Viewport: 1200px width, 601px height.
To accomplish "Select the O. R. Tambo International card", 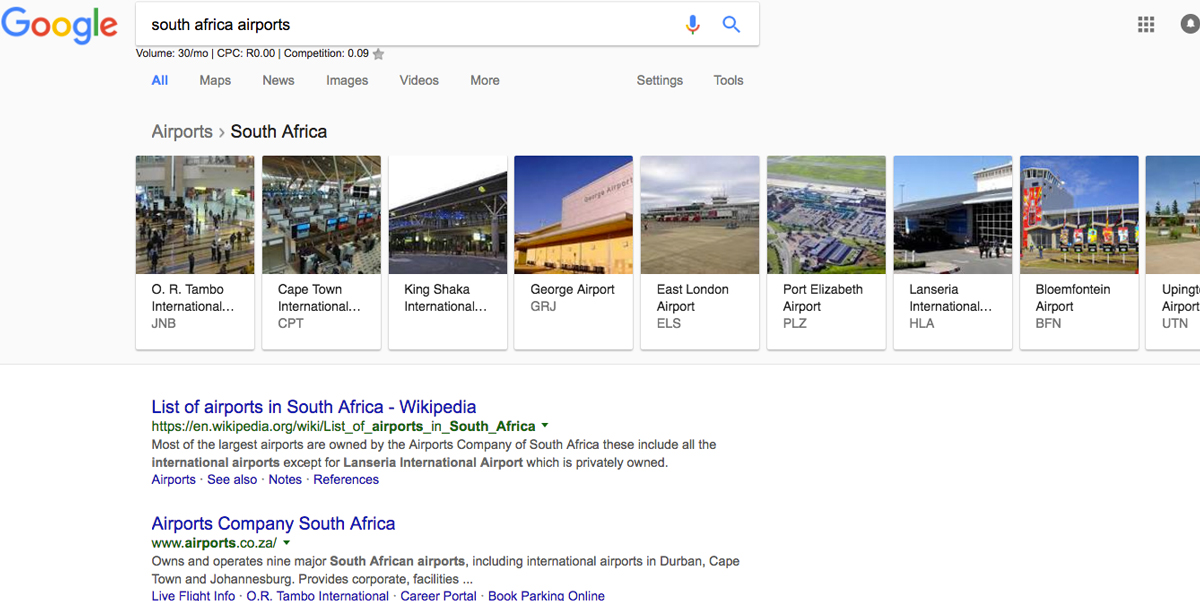I will [195, 252].
